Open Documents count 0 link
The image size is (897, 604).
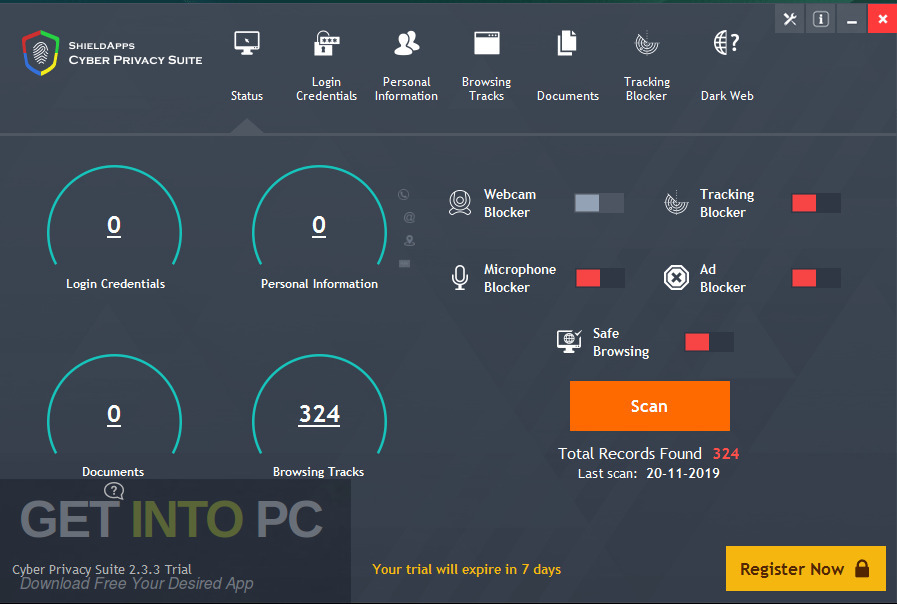pos(114,415)
